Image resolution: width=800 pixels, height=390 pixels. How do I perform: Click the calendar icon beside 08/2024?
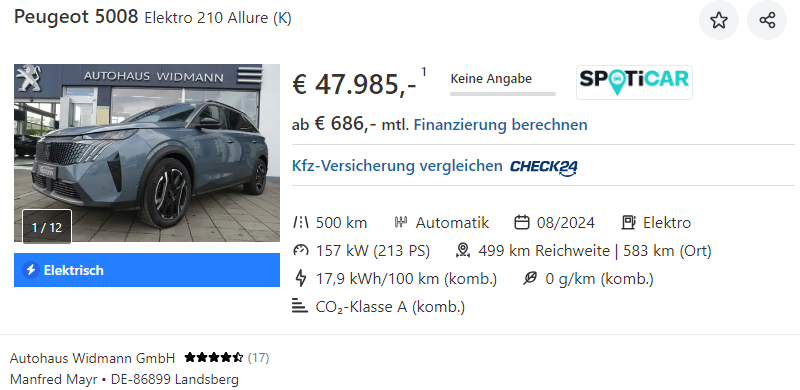[521, 223]
